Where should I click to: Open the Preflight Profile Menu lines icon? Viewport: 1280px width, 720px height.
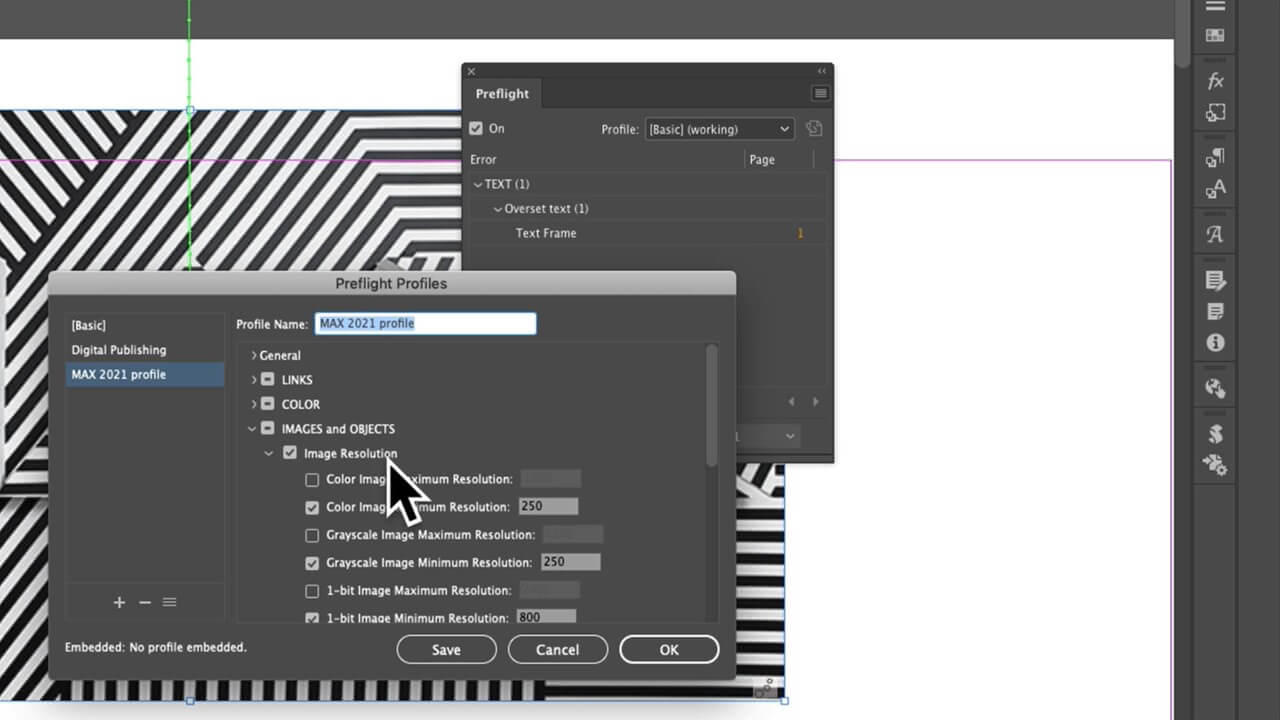(170, 602)
